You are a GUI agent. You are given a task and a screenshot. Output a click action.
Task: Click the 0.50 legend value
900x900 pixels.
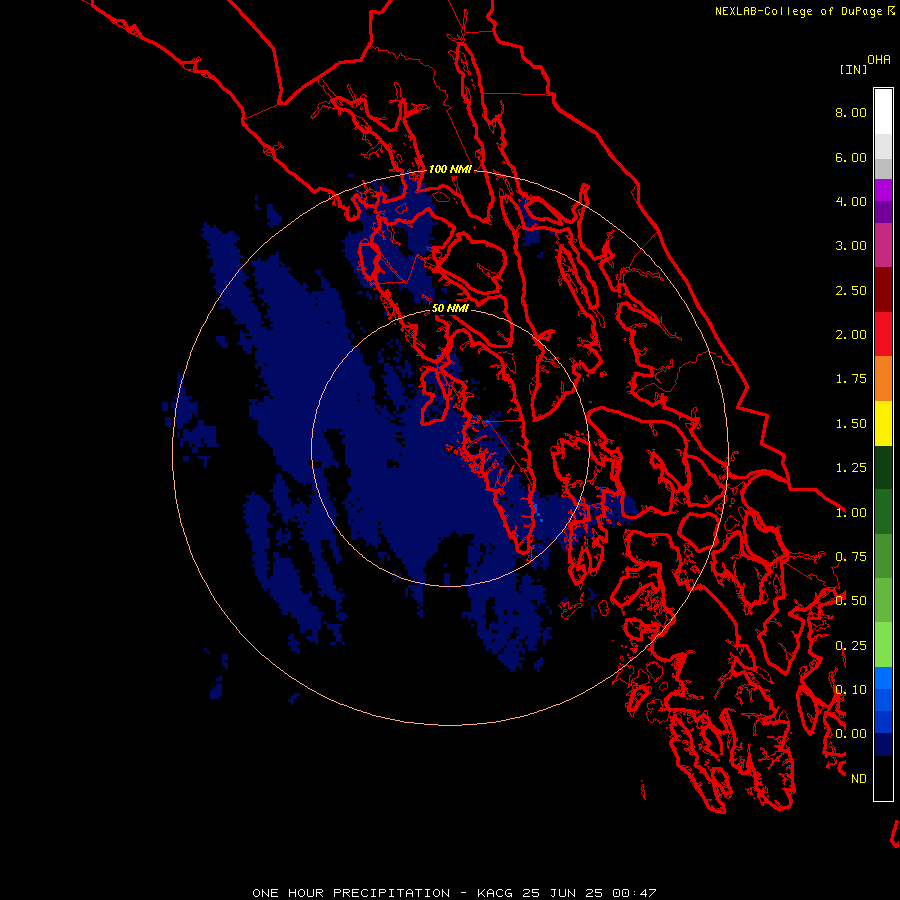point(851,601)
